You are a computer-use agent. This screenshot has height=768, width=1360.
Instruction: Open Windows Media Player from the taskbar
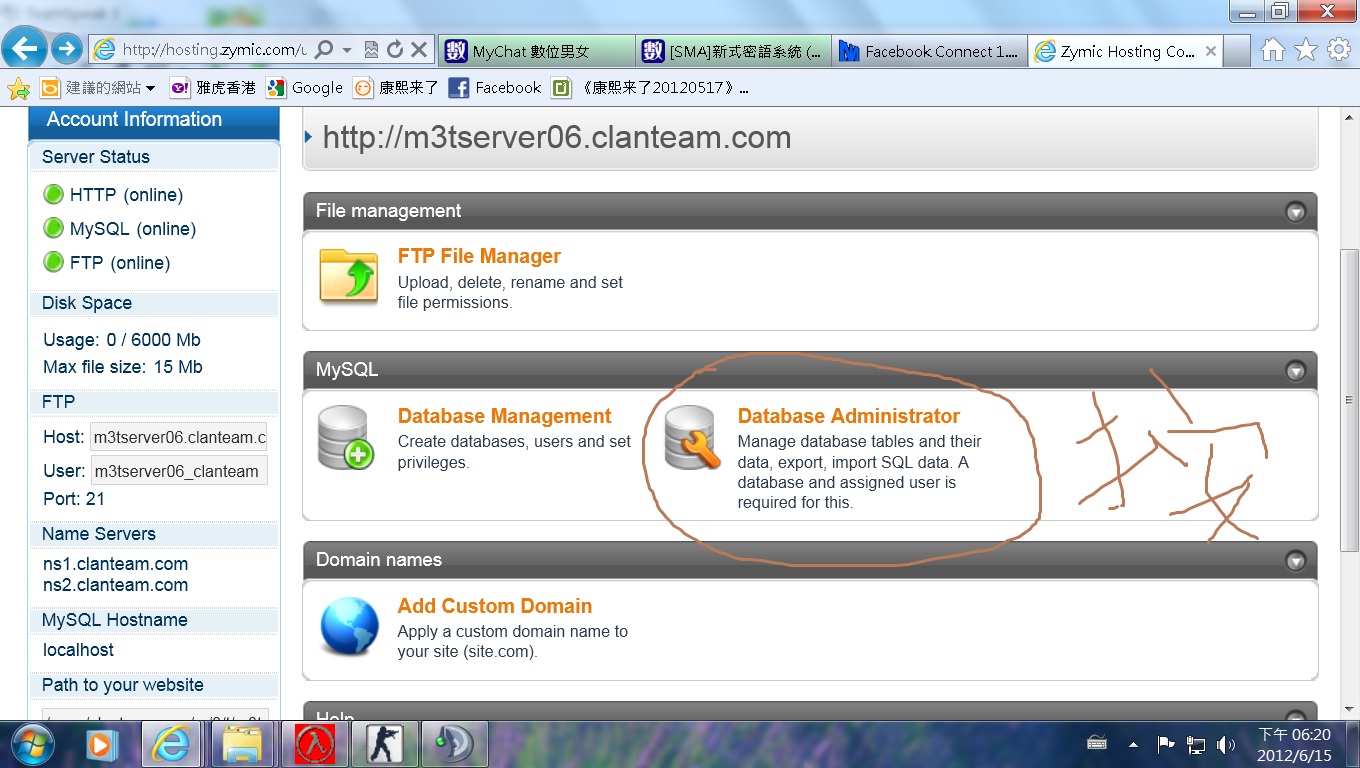[102, 744]
